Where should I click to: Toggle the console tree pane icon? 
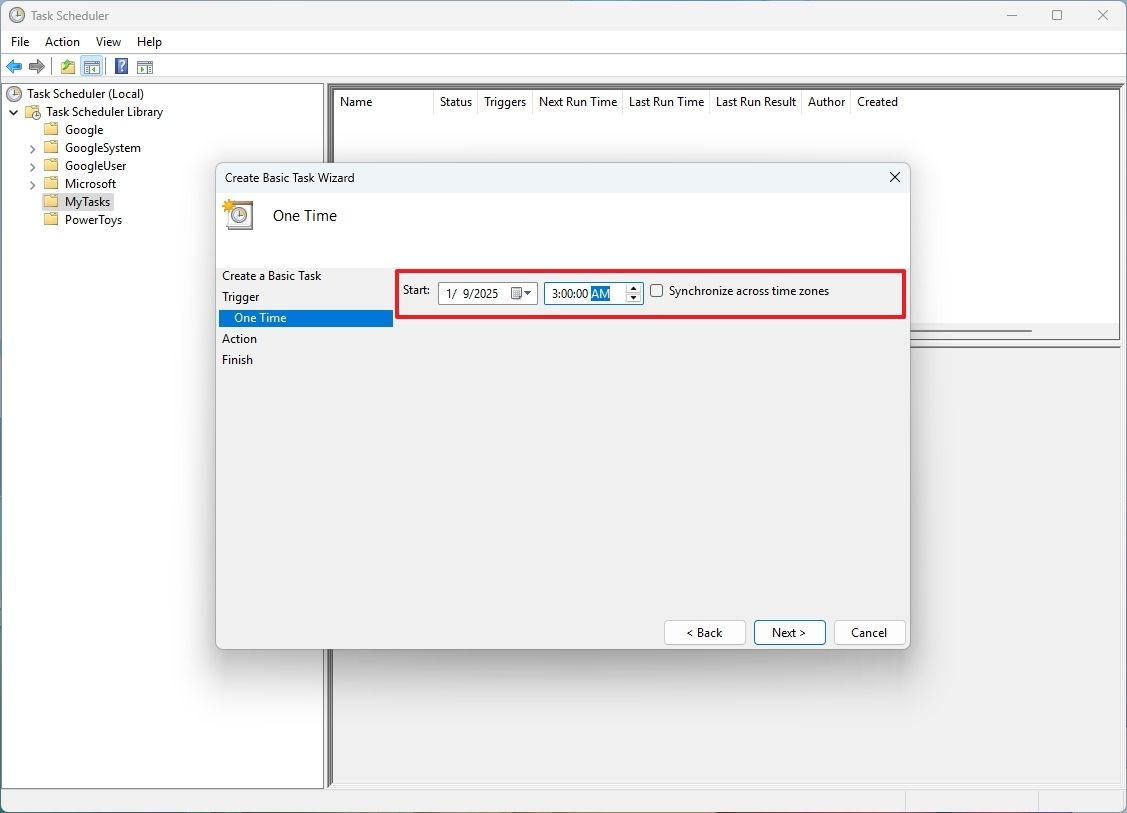(92, 66)
